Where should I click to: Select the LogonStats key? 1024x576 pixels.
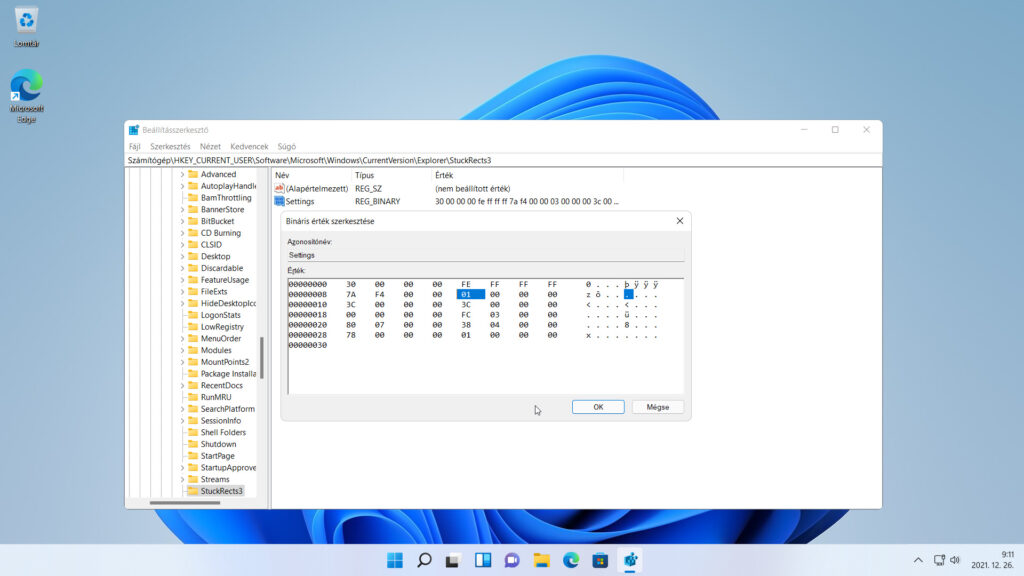[x=220, y=315]
